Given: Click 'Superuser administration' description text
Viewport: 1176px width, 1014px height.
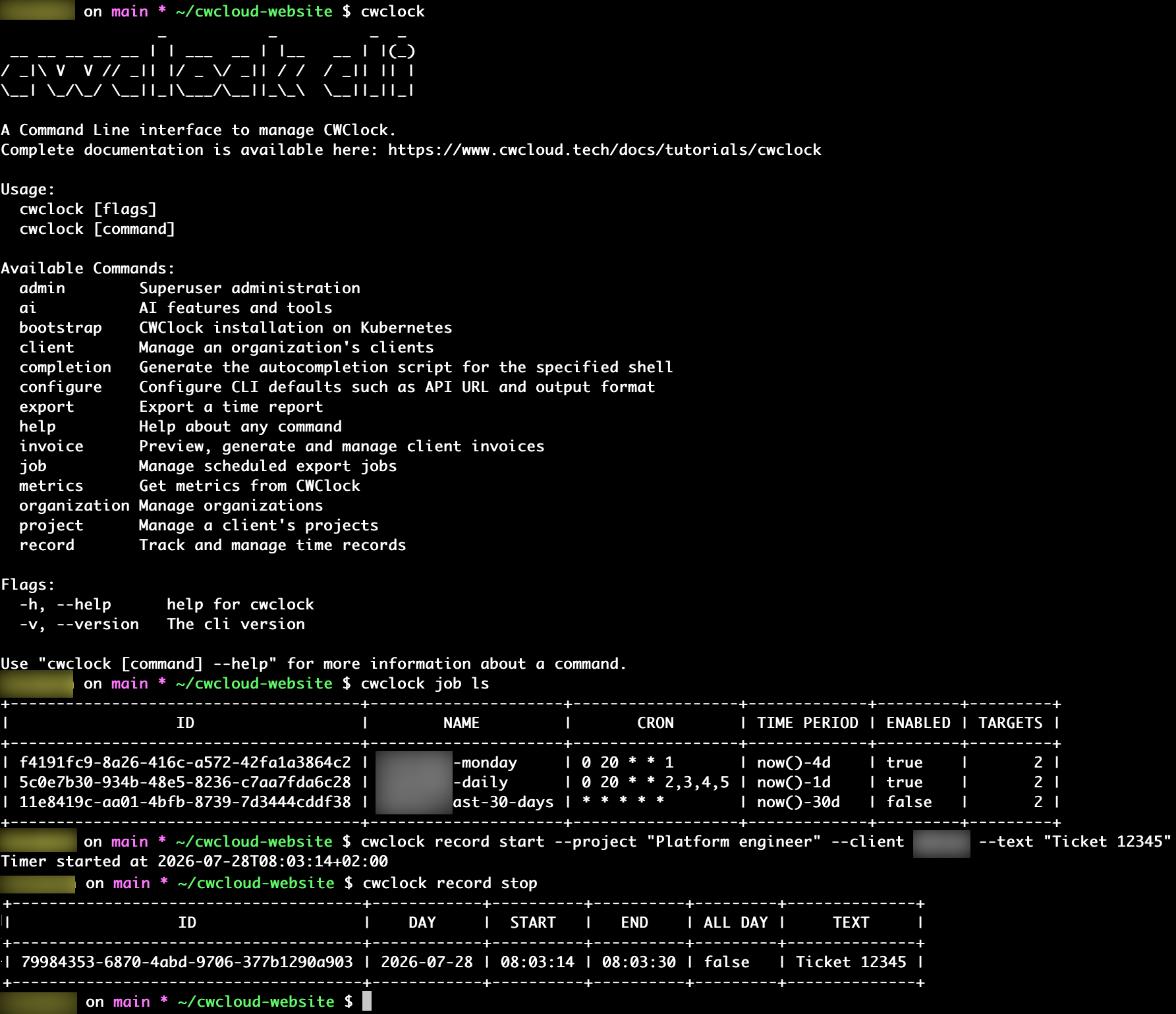Looking at the screenshot, I should [250, 288].
